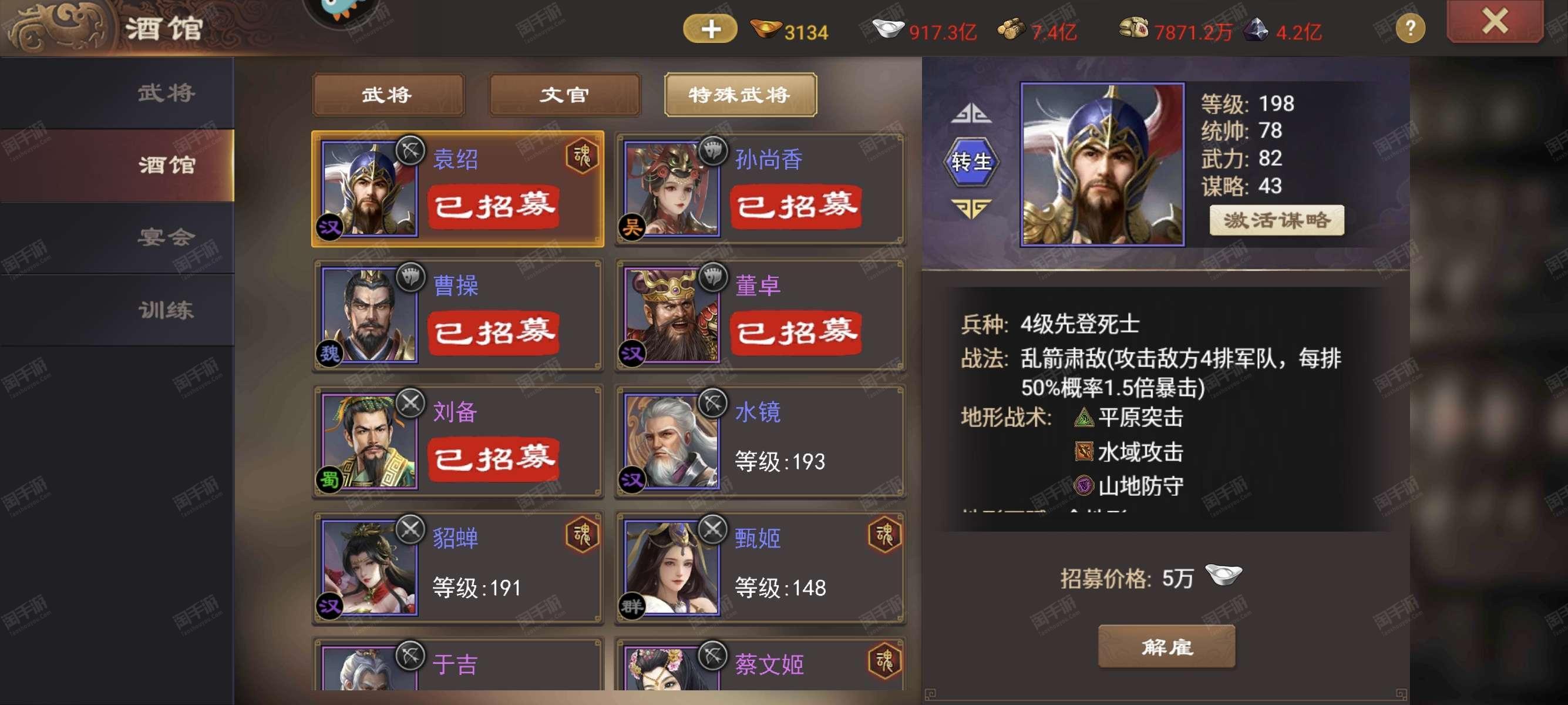Close the tavern window with X
The image size is (1568, 705).
[1495, 21]
